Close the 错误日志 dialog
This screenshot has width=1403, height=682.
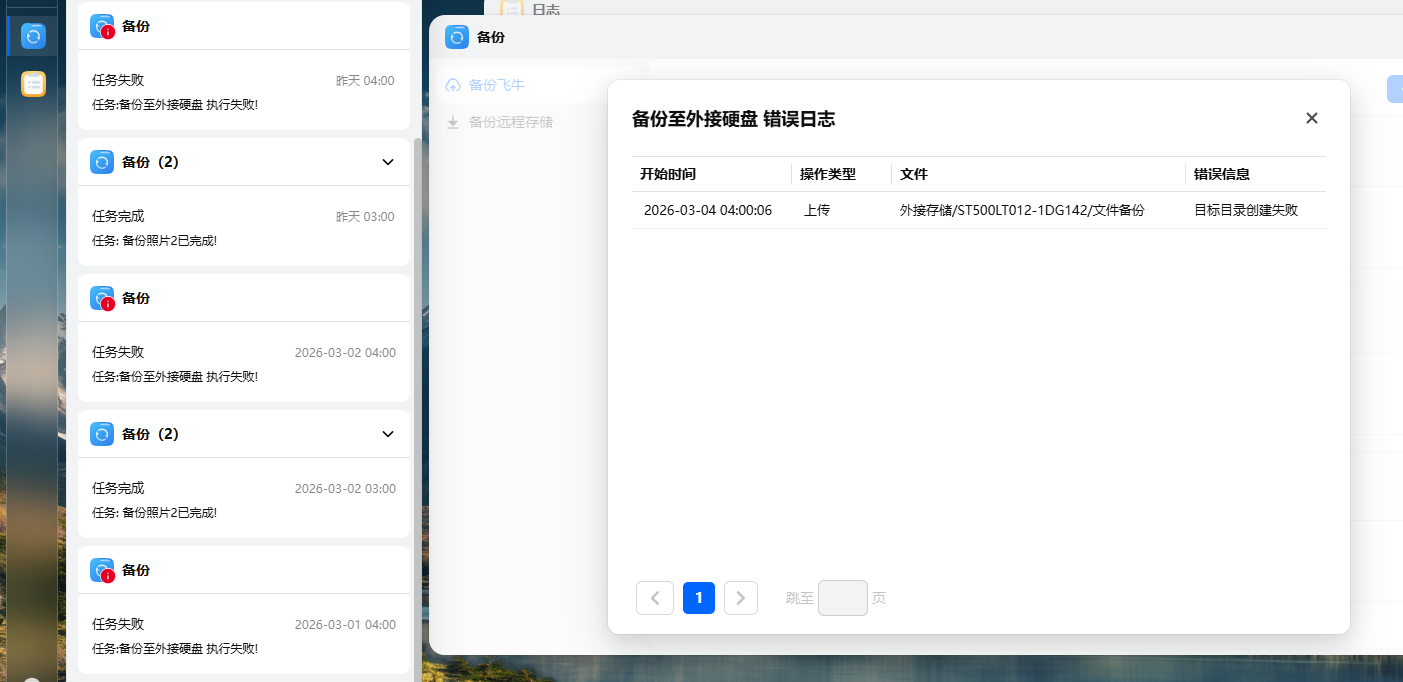(1312, 118)
